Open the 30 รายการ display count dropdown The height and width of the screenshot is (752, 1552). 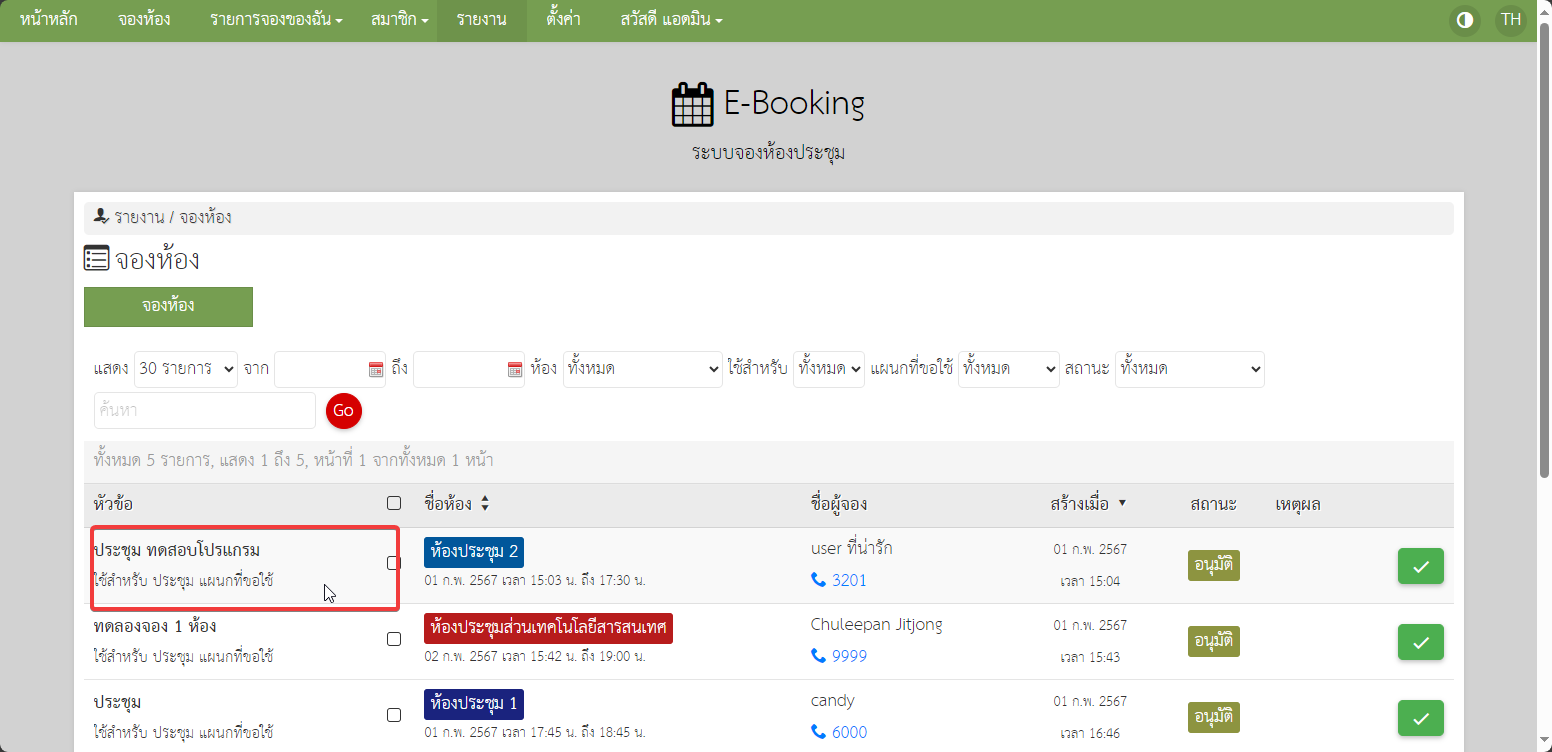(x=186, y=369)
